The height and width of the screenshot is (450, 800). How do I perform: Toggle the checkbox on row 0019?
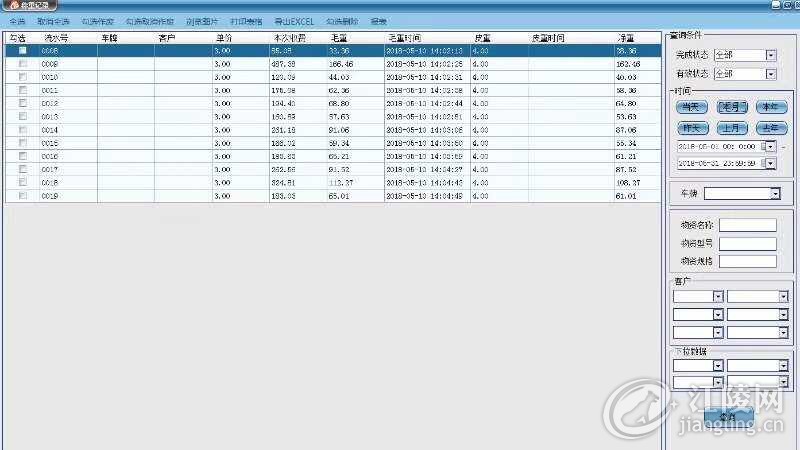pos(22,195)
